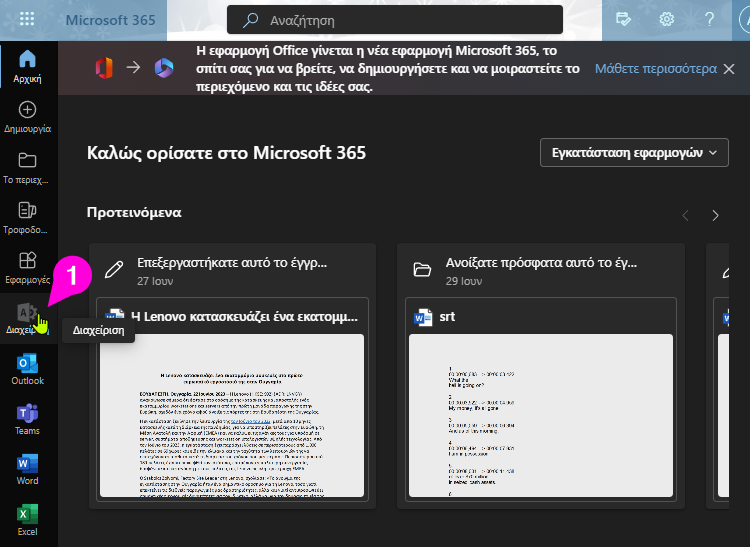Launch Excel from the sidebar
Image resolution: width=750 pixels, height=547 pixels.
pyautogui.click(x=27, y=520)
